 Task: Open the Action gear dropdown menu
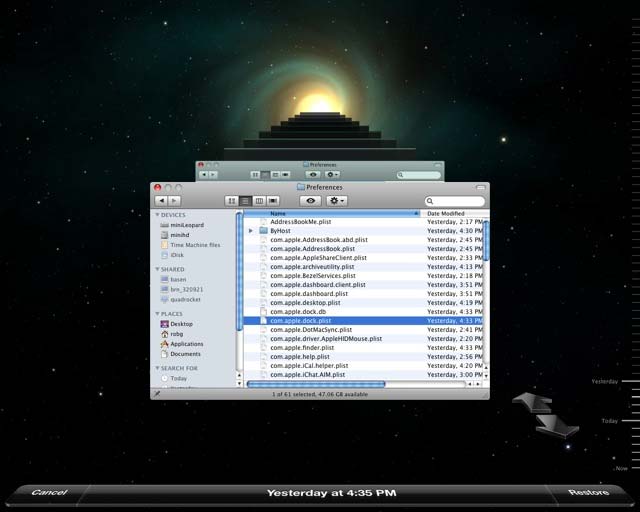click(337, 201)
